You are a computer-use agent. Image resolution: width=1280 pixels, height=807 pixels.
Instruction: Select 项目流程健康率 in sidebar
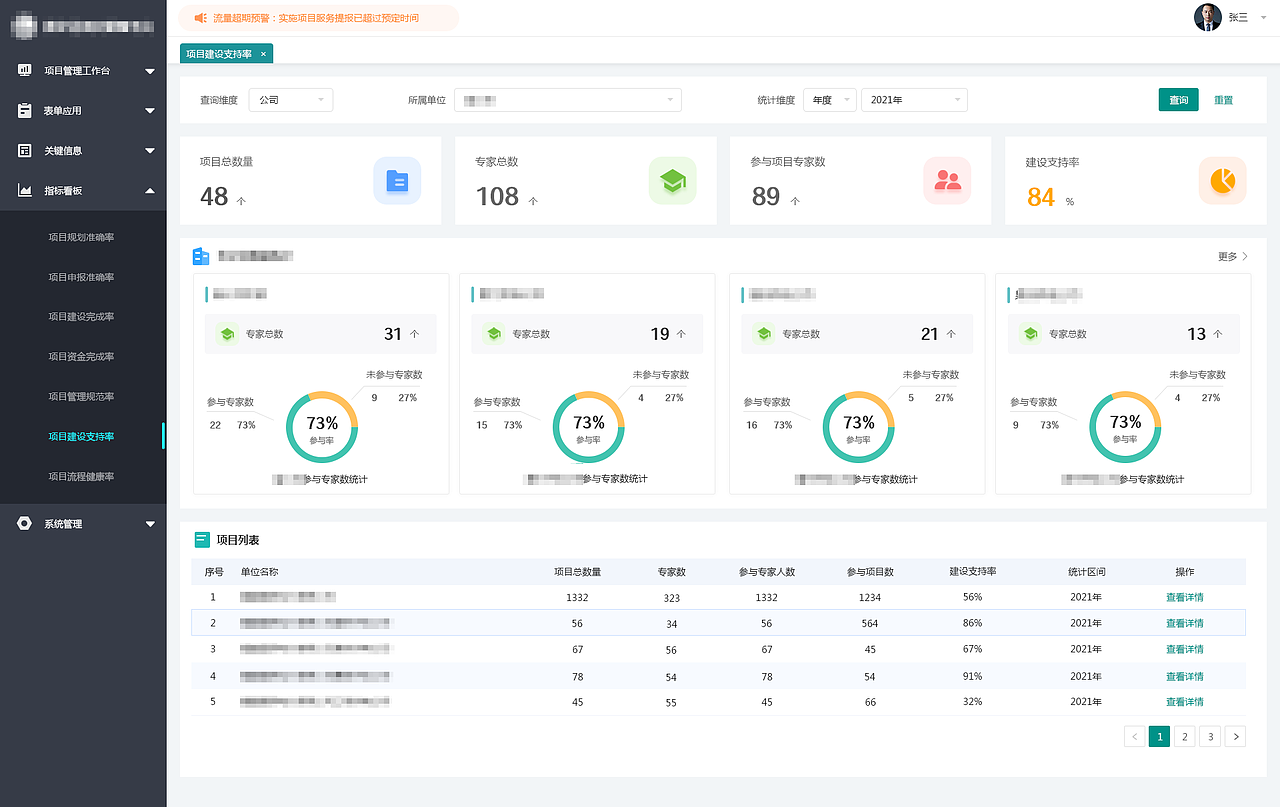click(81, 477)
